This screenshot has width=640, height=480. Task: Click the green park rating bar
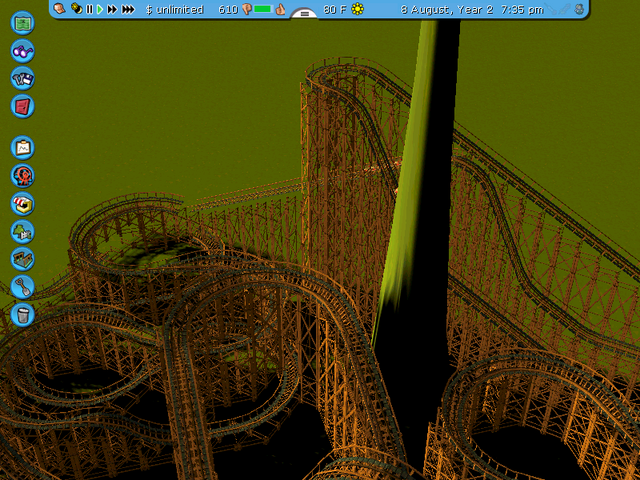click(263, 9)
